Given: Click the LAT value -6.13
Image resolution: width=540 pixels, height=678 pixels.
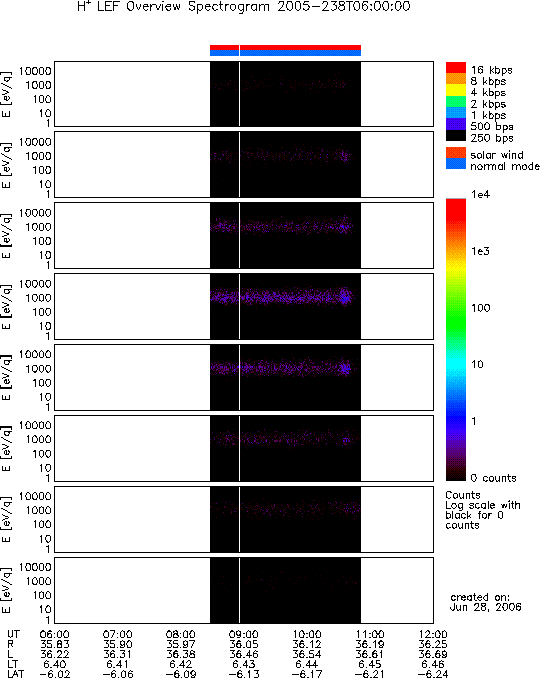Looking at the screenshot, I should click(x=244, y=674).
